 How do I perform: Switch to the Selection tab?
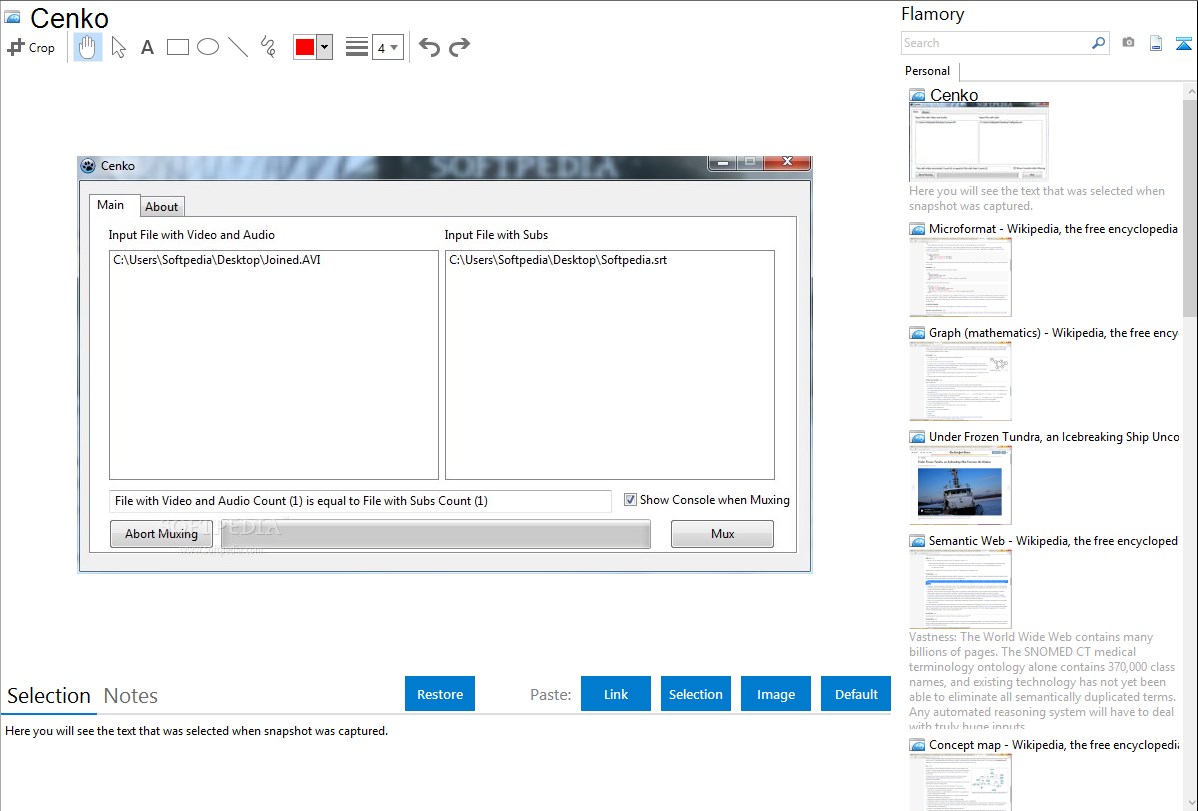tap(49, 696)
